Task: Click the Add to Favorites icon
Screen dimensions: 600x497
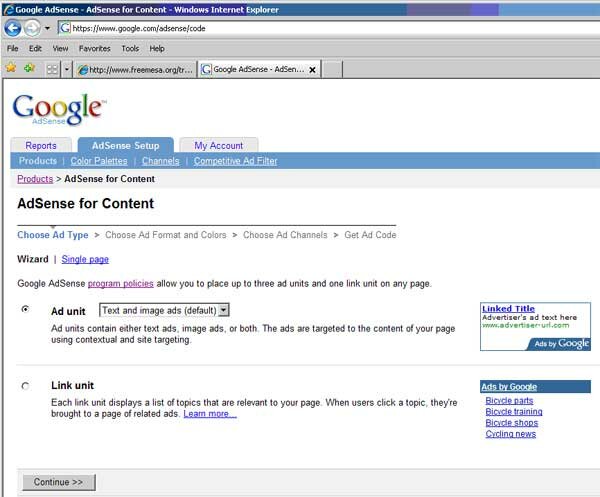Action: [x=29, y=68]
